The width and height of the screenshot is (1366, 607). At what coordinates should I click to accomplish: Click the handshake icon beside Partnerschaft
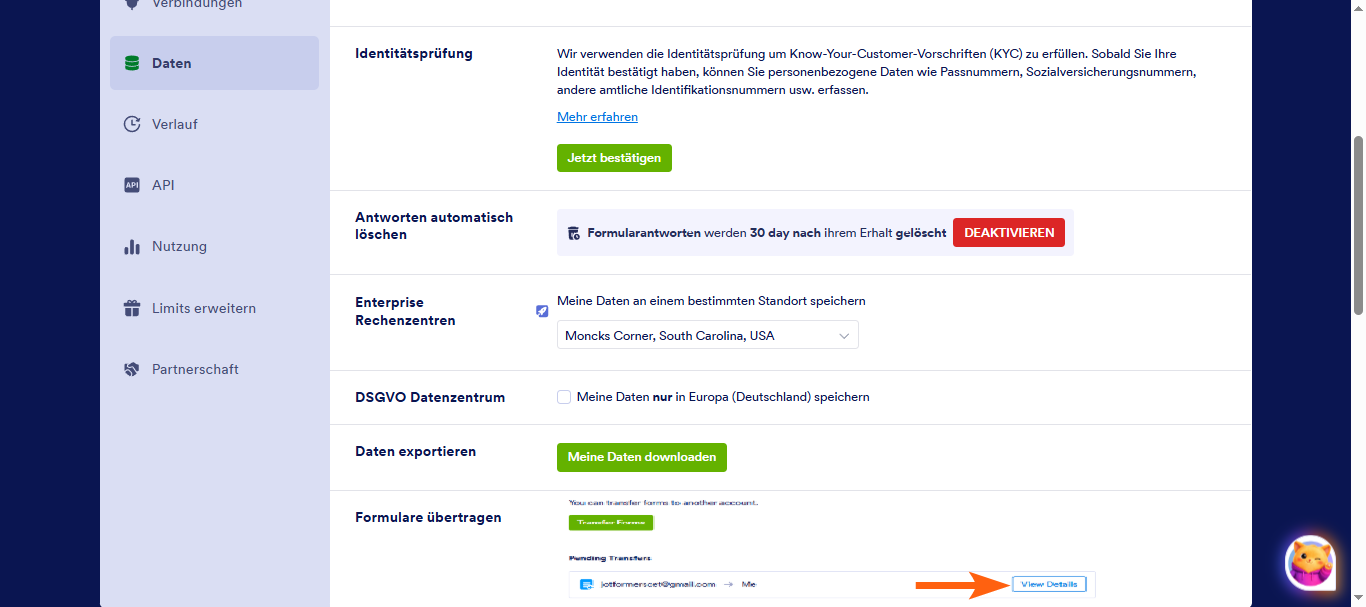coord(132,369)
